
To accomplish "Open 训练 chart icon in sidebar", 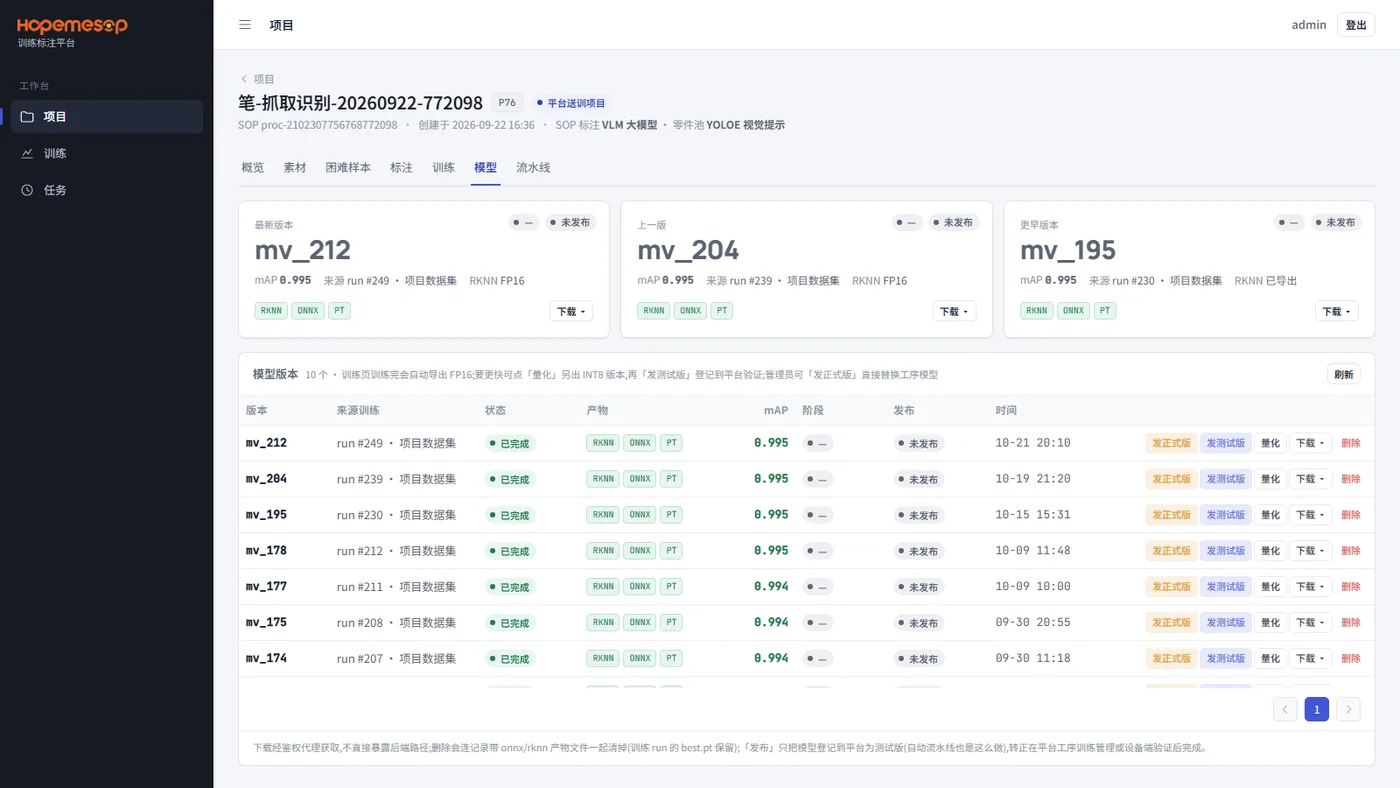I will click(28, 154).
